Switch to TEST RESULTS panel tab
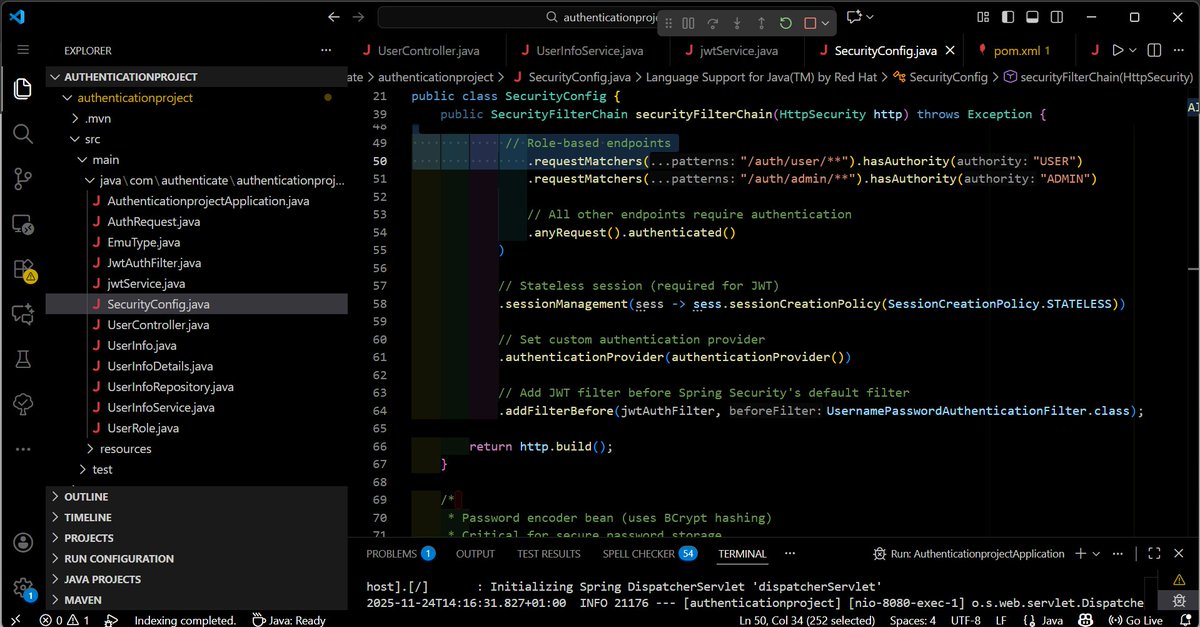1200x627 pixels. tap(548, 553)
